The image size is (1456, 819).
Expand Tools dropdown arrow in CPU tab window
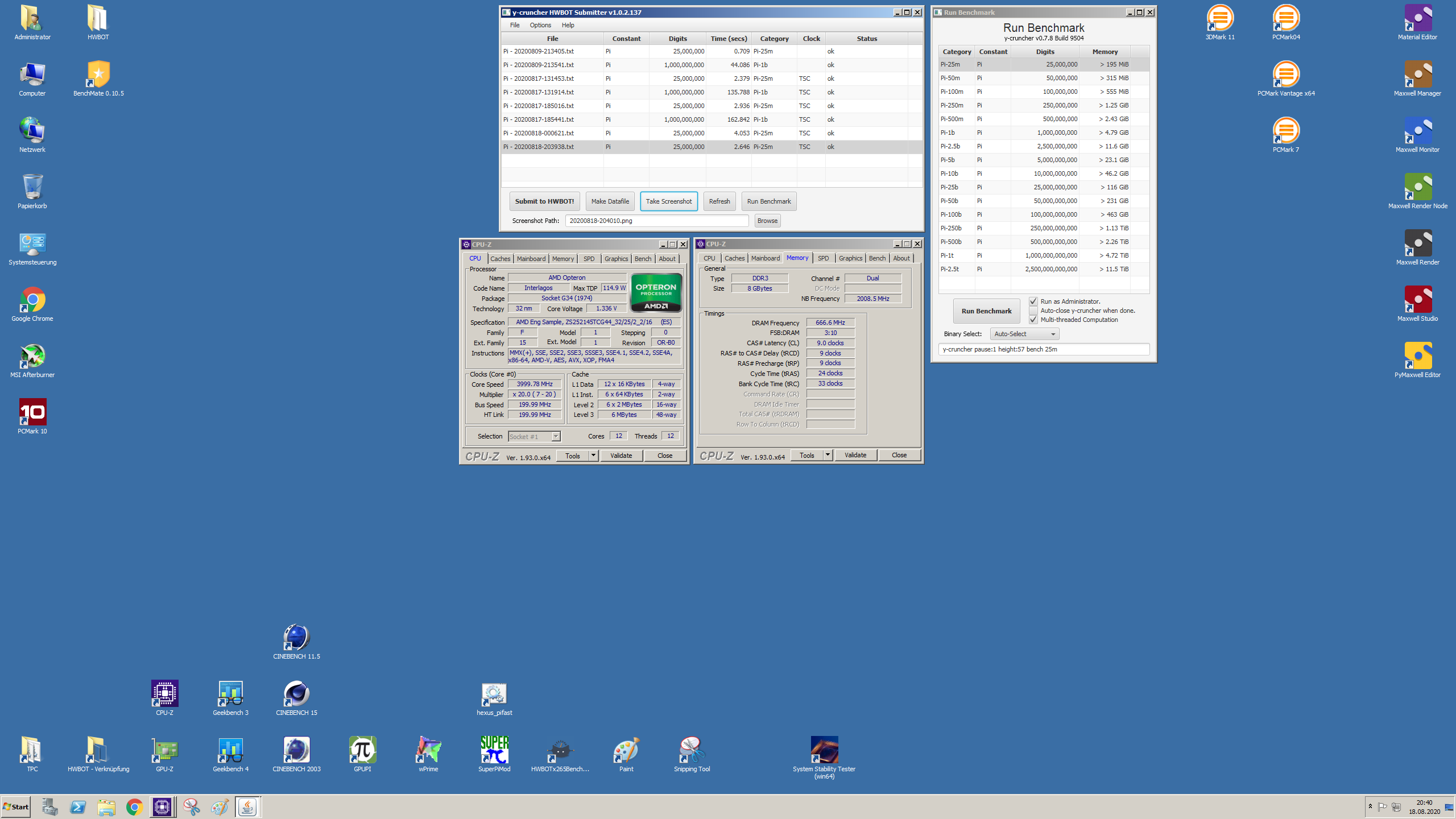[x=593, y=456]
